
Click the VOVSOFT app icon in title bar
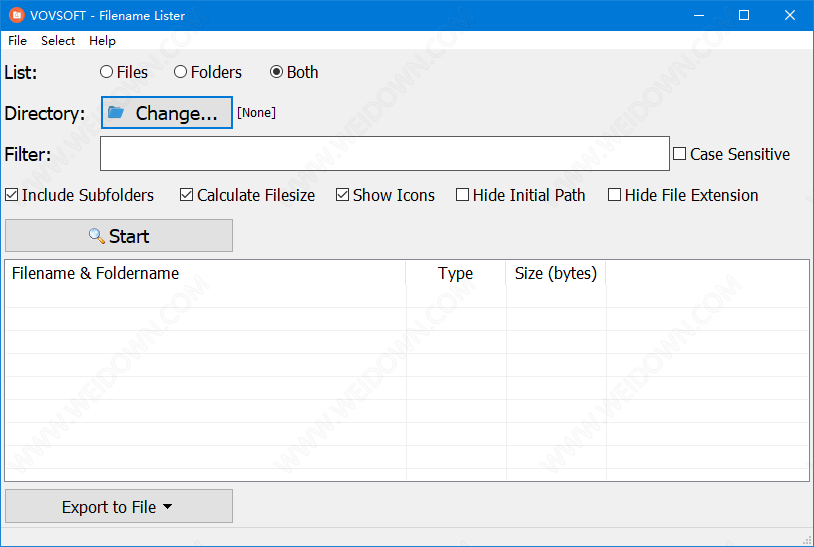17,15
